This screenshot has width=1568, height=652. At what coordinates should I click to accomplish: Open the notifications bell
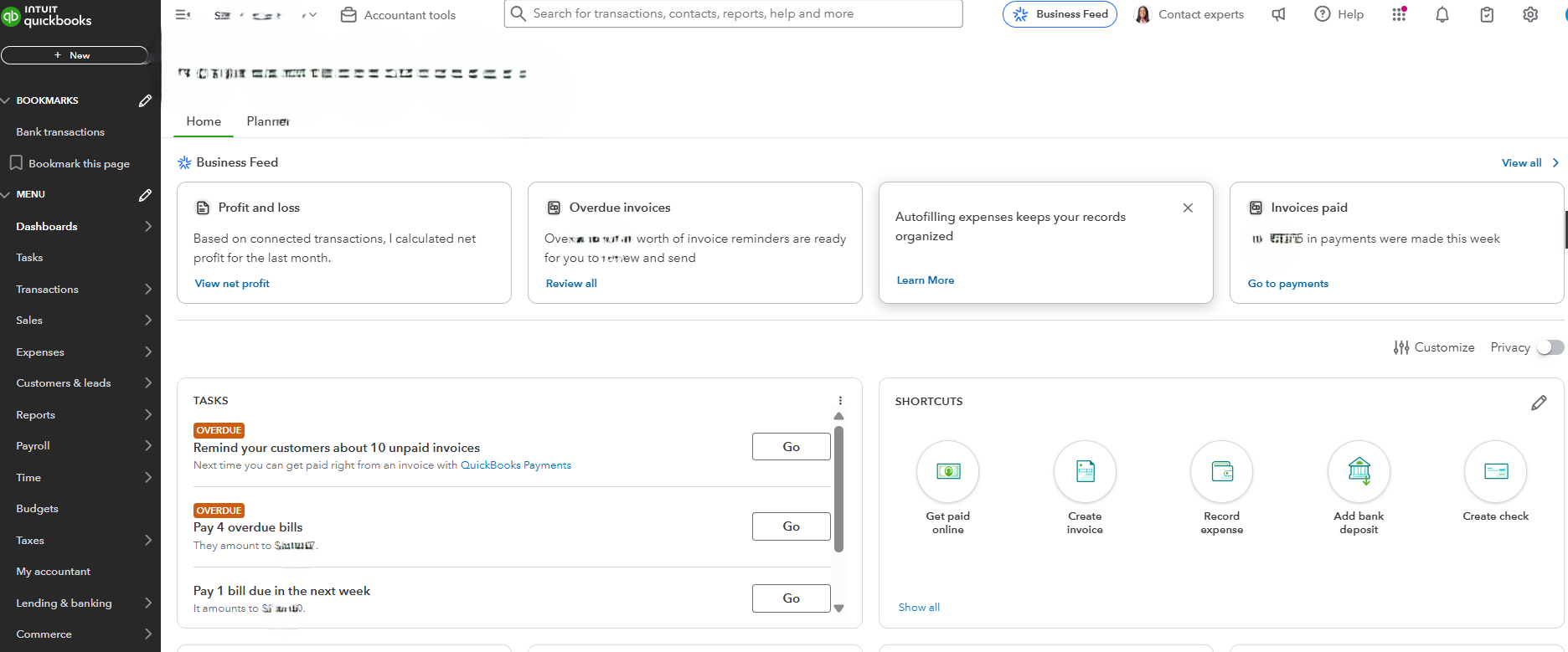click(1442, 14)
